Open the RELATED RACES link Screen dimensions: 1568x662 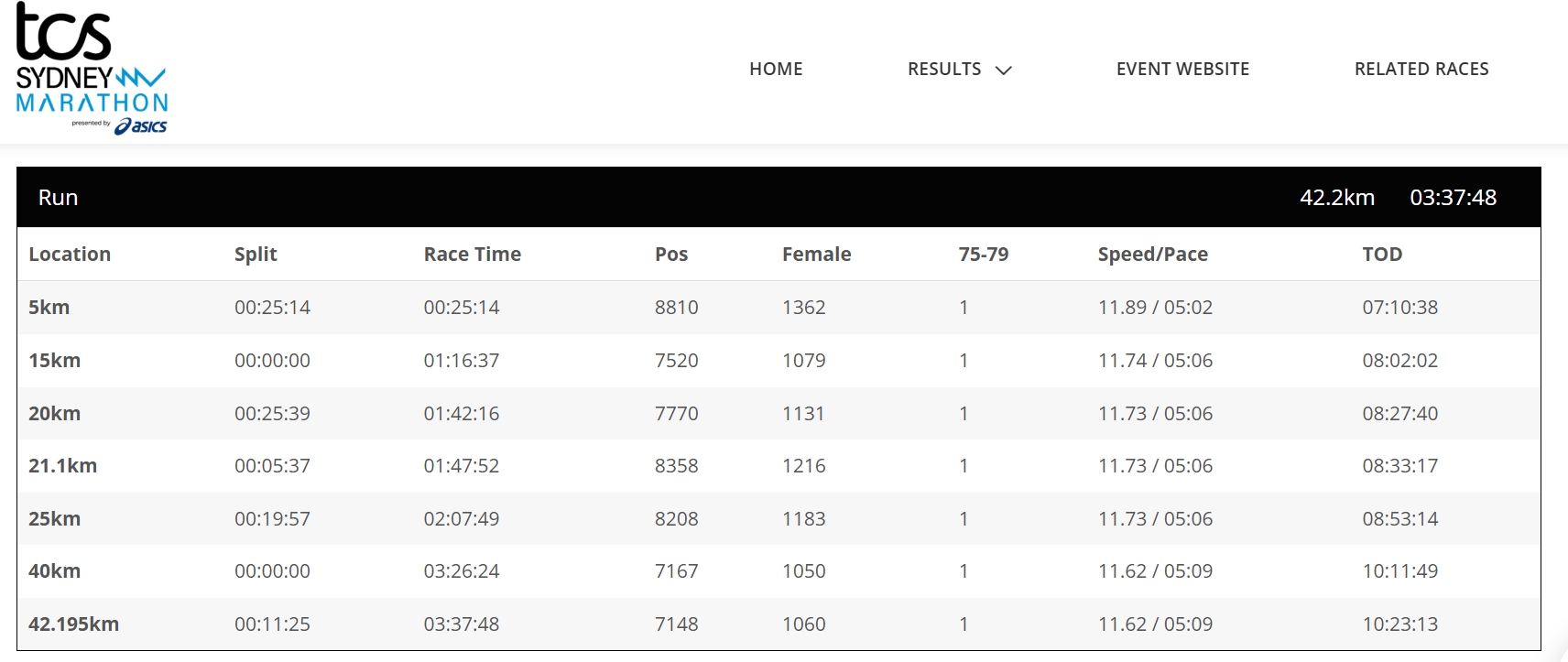tap(1421, 69)
